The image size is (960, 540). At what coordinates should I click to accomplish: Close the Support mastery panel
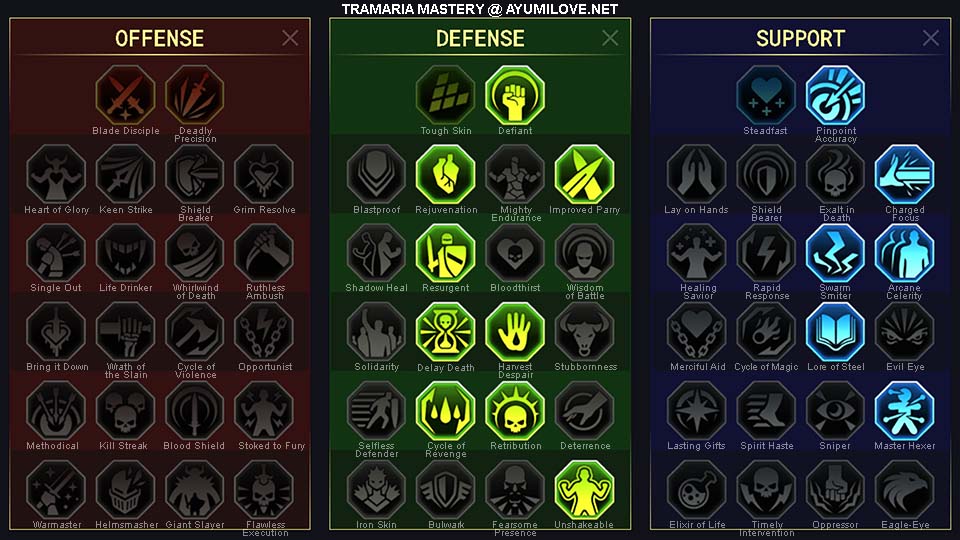(931, 38)
